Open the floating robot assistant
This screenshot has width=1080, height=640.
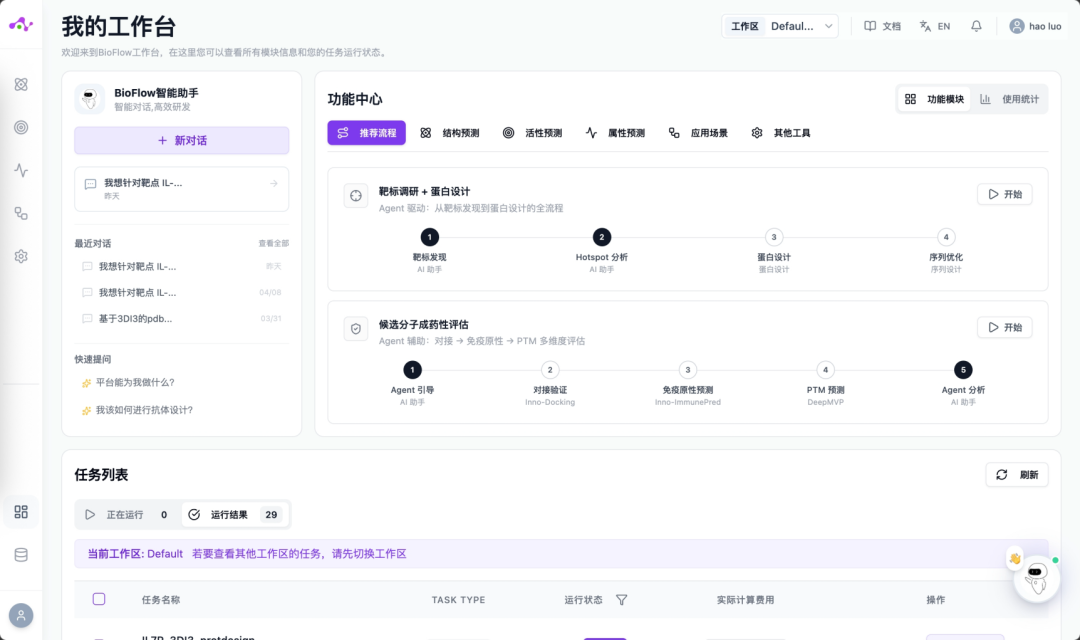click(x=1036, y=578)
